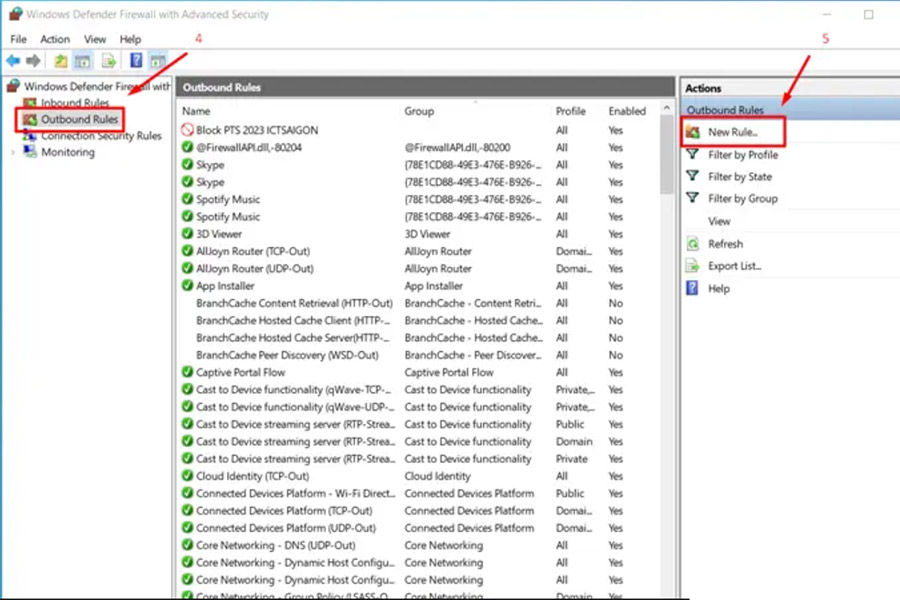Screen dimensions: 900x600
Task: Open the View menu in the menu bar
Action: click(x=95, y=39)
